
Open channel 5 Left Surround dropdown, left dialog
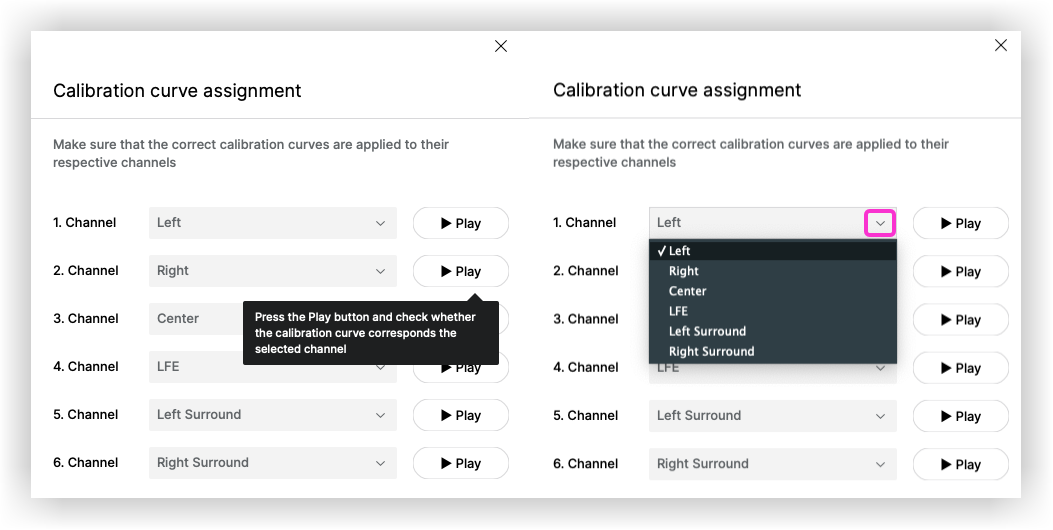(273, 414)
